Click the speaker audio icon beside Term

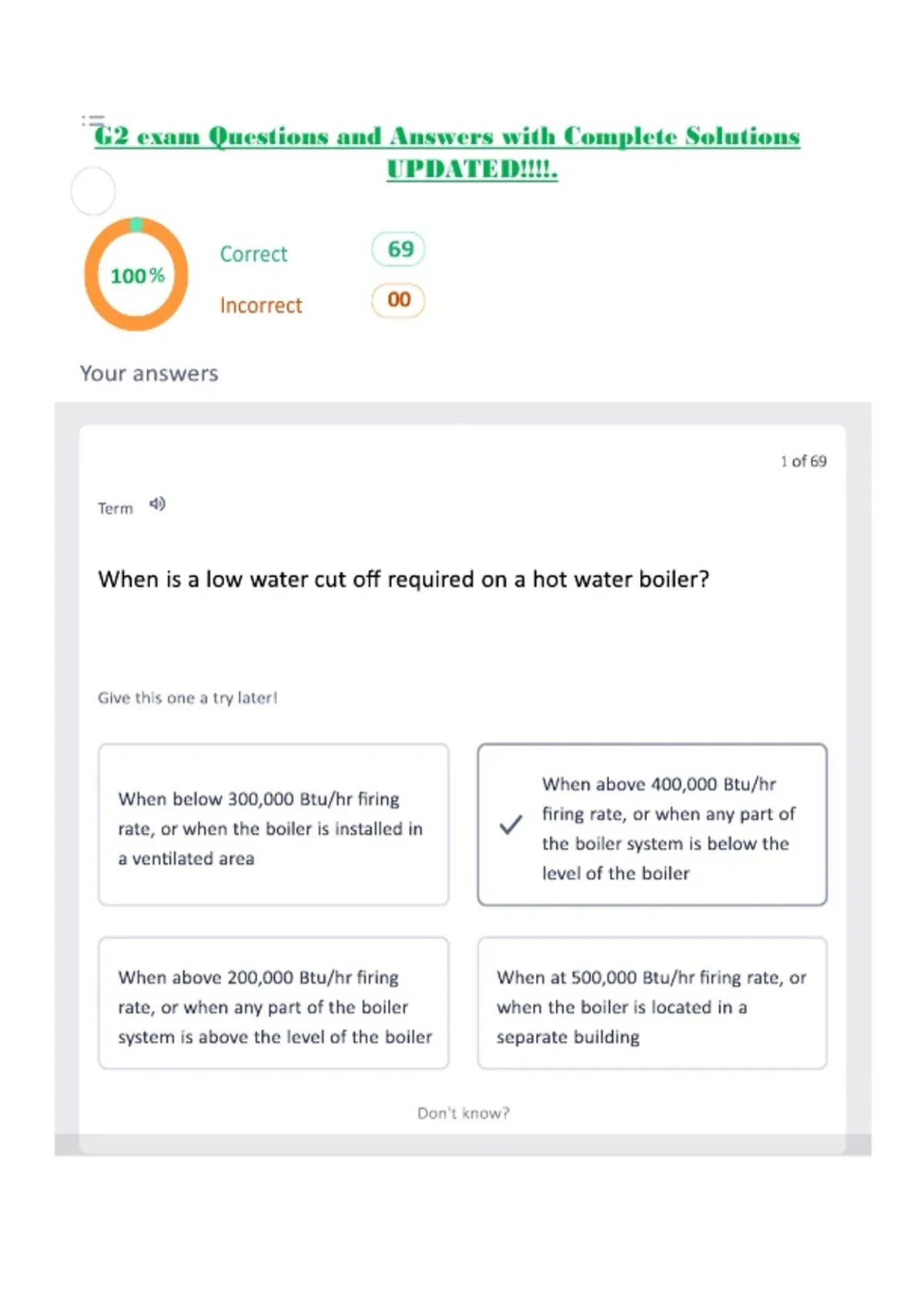pyautogui.click(x=157, y=504)
